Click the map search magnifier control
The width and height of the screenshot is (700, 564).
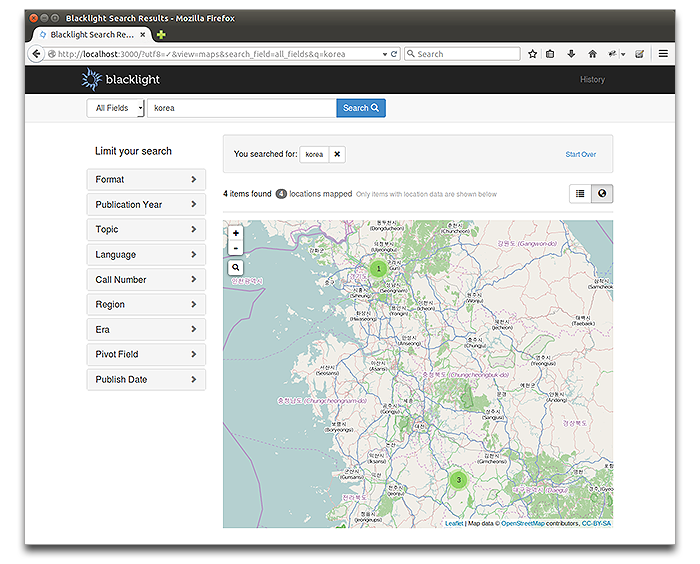pos(236,267)
